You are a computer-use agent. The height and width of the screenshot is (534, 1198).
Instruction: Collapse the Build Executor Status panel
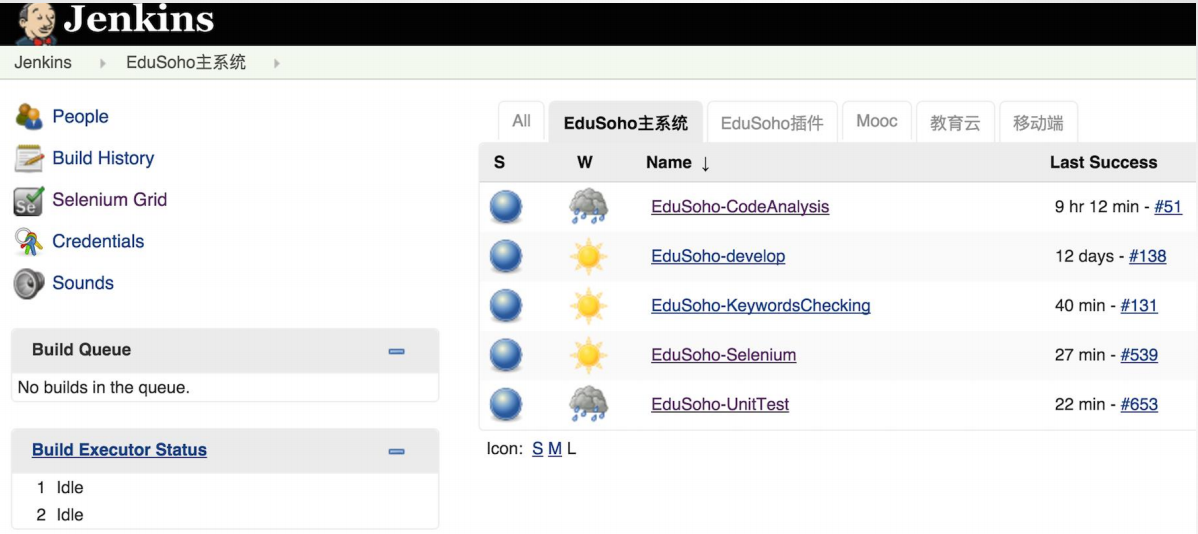[x=397, y=451]
